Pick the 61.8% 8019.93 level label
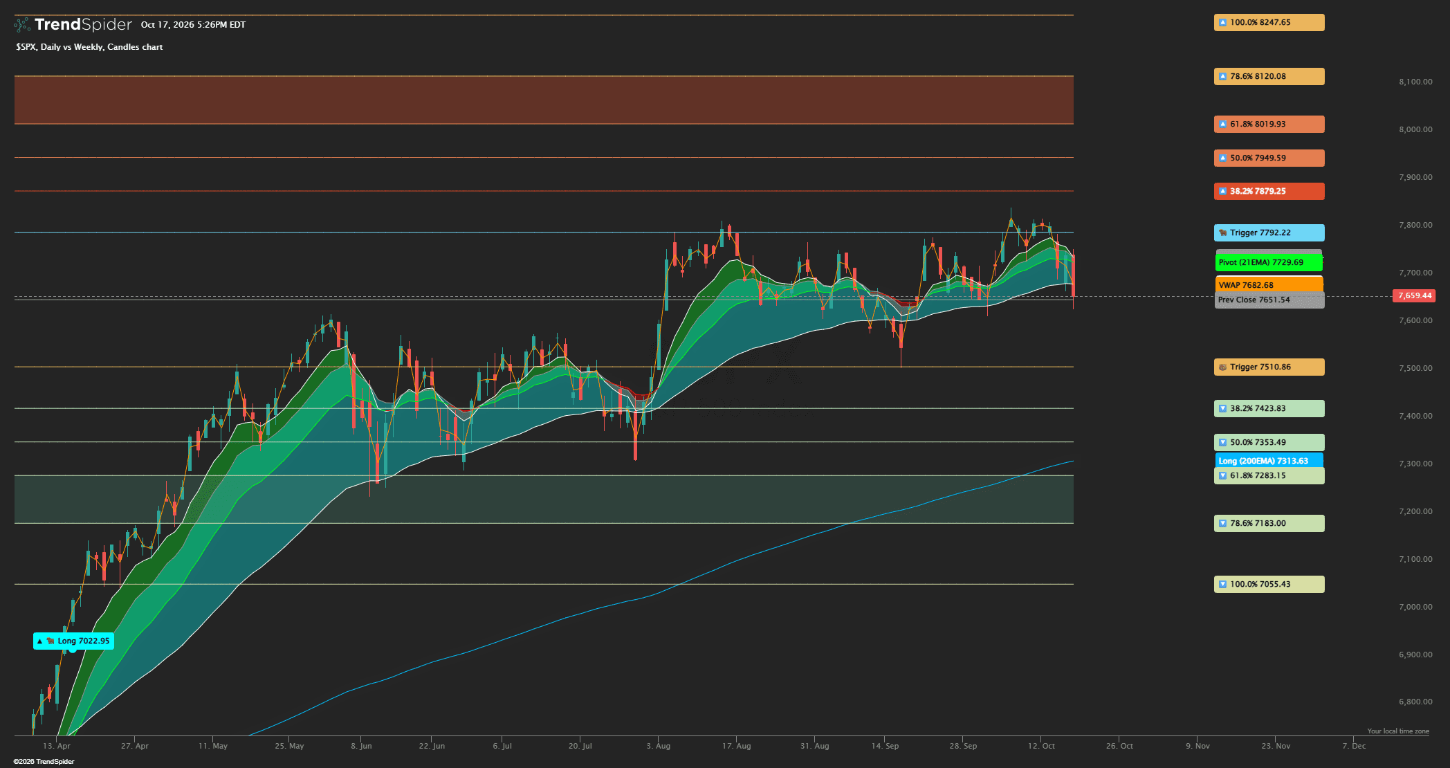Image resolution: width=1450 pixels, height=768 pixels. pyautogui.click(x=1269, y=124)
